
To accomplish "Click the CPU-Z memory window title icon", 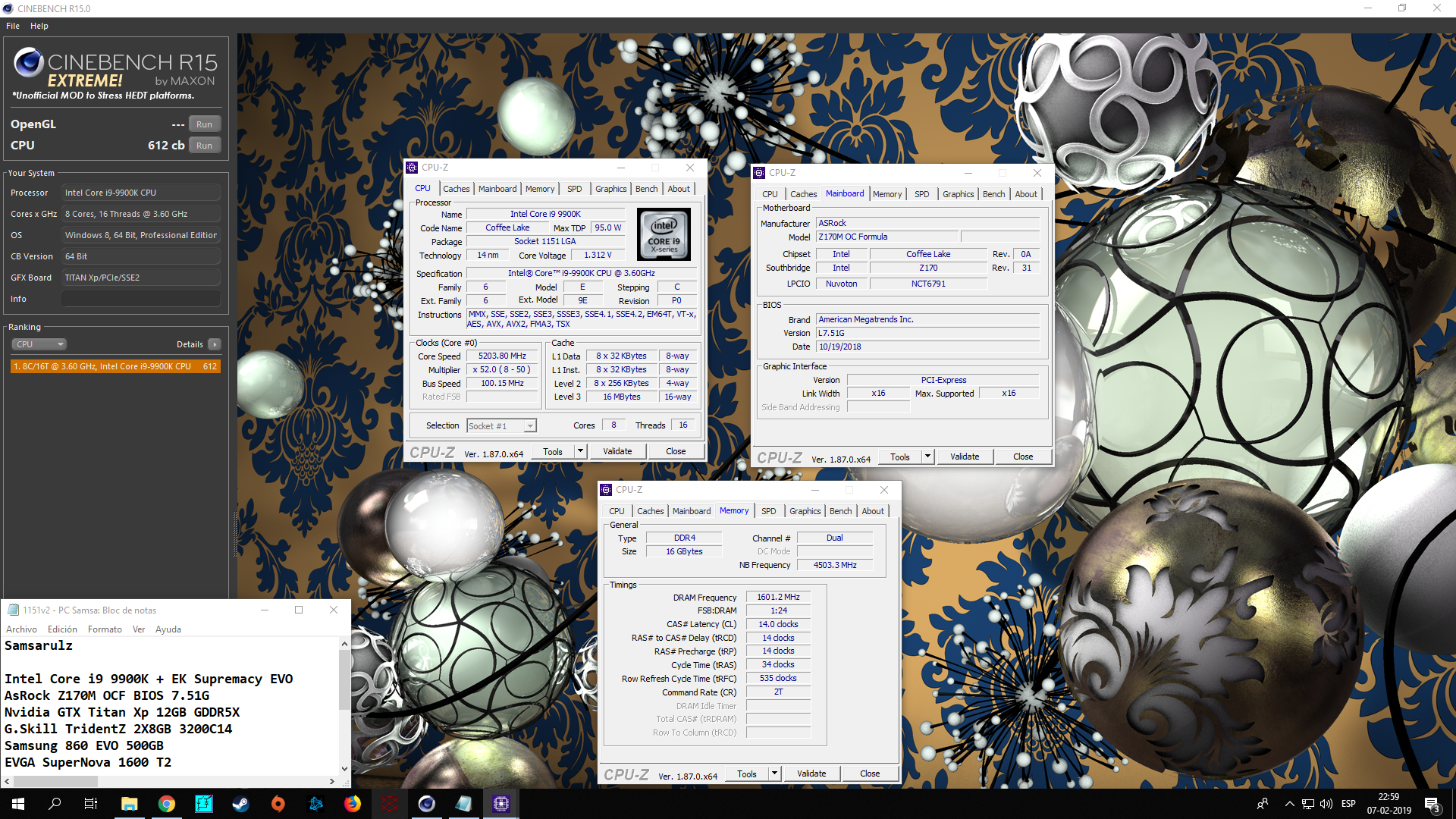I will coord(606,490).
